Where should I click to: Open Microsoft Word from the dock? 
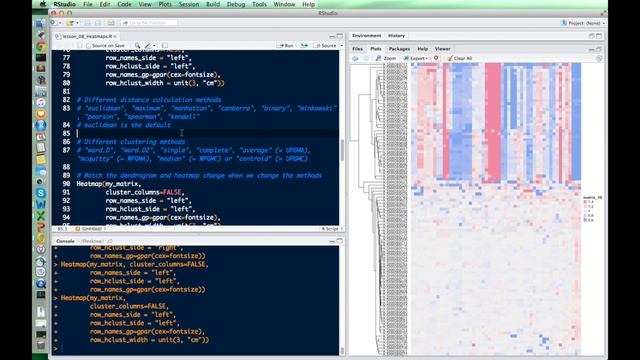pos(41,204)
